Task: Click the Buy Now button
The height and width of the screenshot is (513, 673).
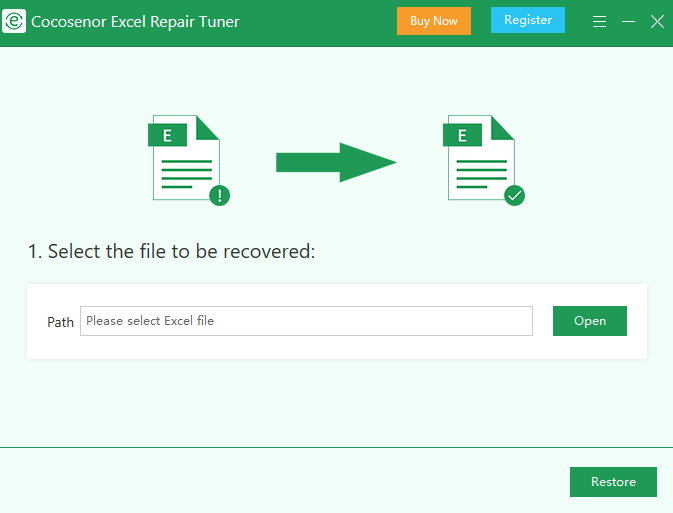Action: [x=434, y=21]
